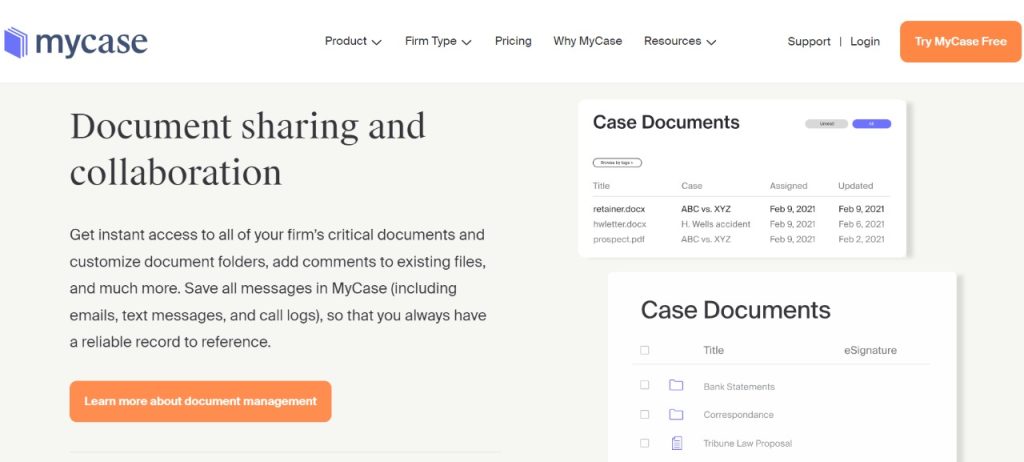Click the Updated column header
The width and height of the screenshot is (1024, 462).
point(856,186)
